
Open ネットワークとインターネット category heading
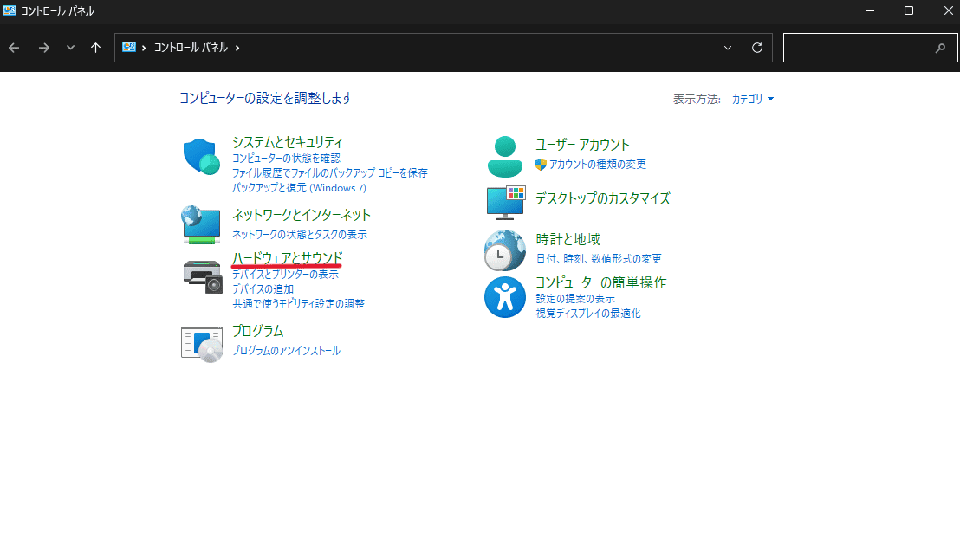(301, 215)
